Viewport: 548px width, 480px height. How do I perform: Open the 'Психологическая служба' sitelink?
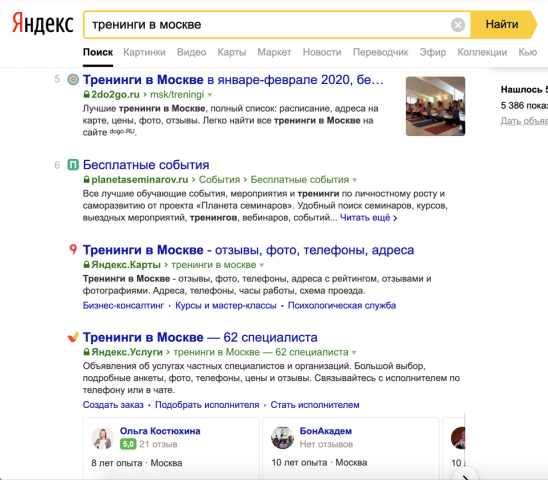point(342,306)
